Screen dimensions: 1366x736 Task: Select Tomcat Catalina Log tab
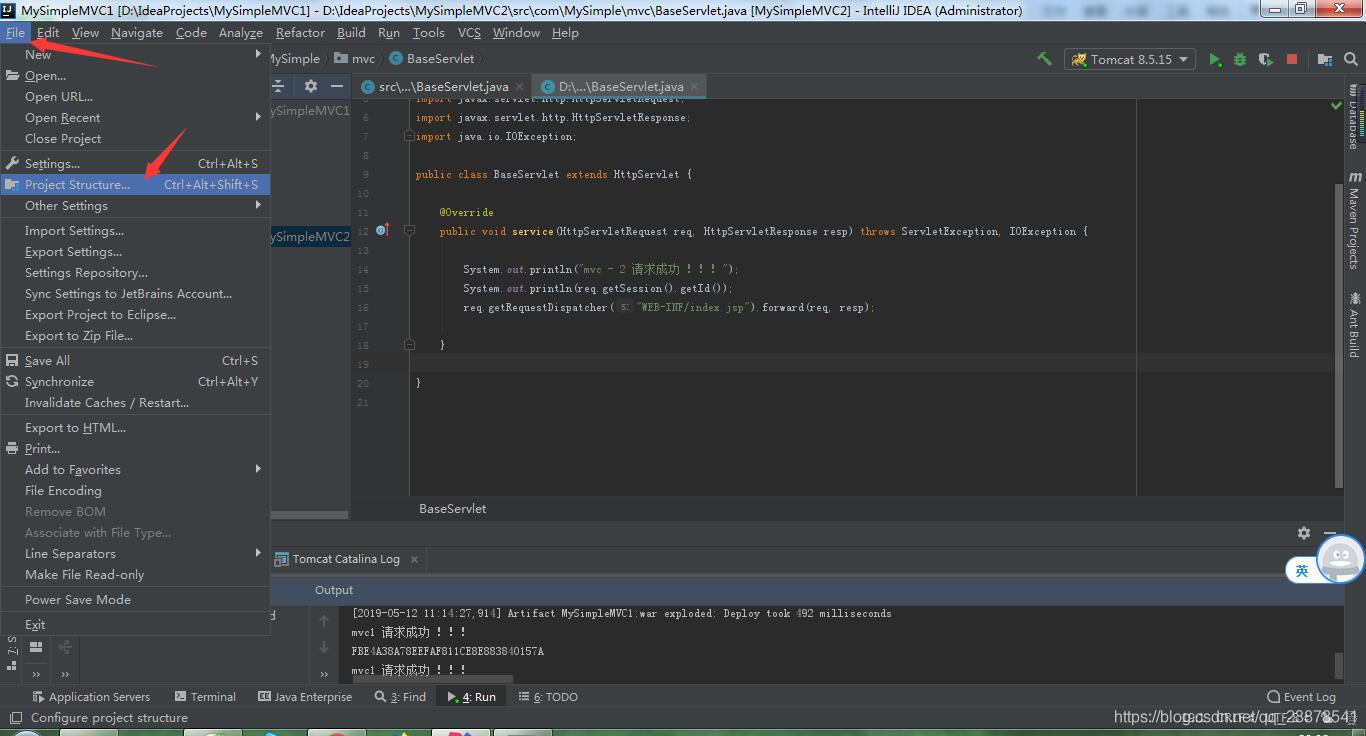346,559
